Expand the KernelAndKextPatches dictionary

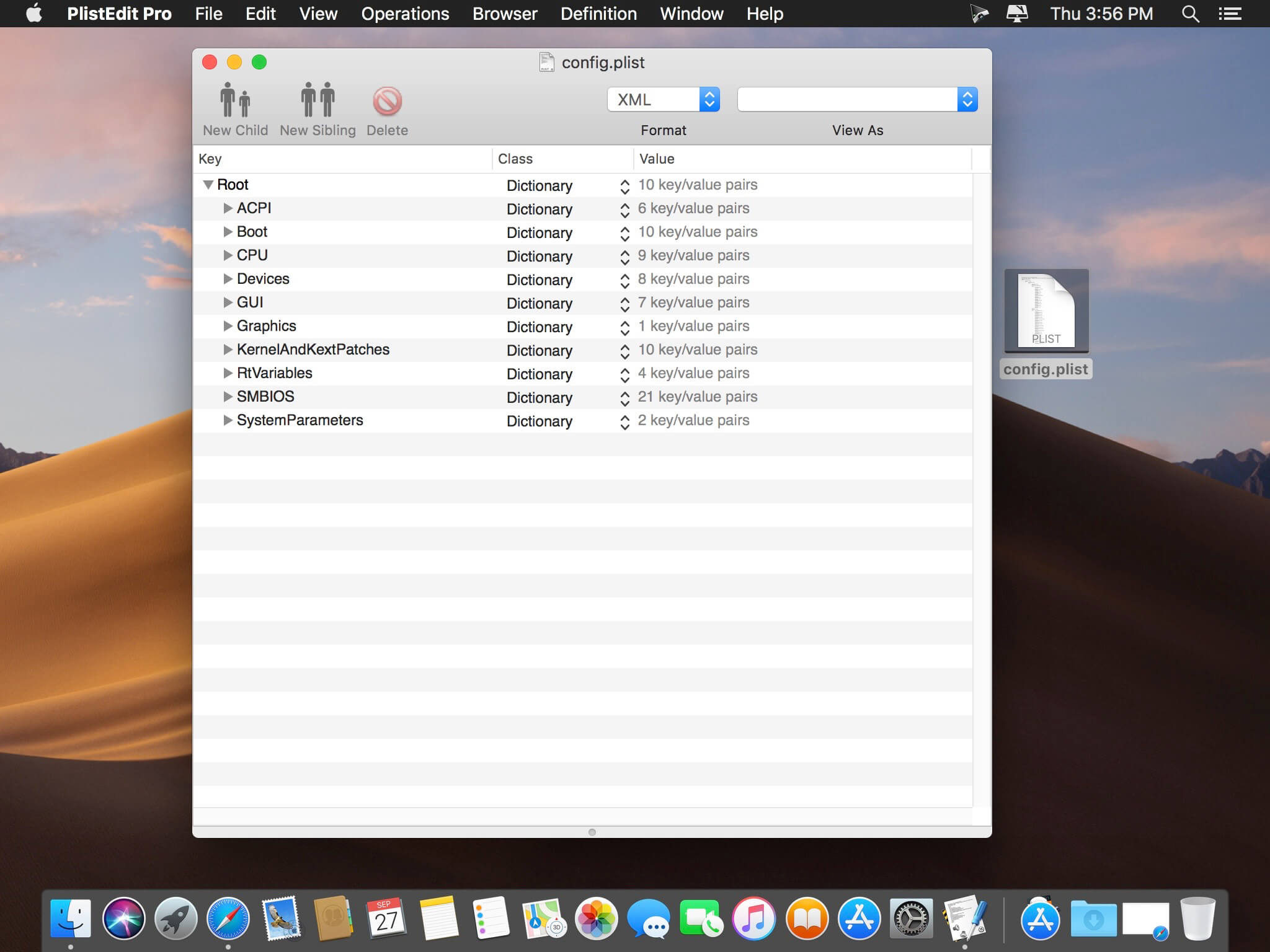(x=228, y=350)
